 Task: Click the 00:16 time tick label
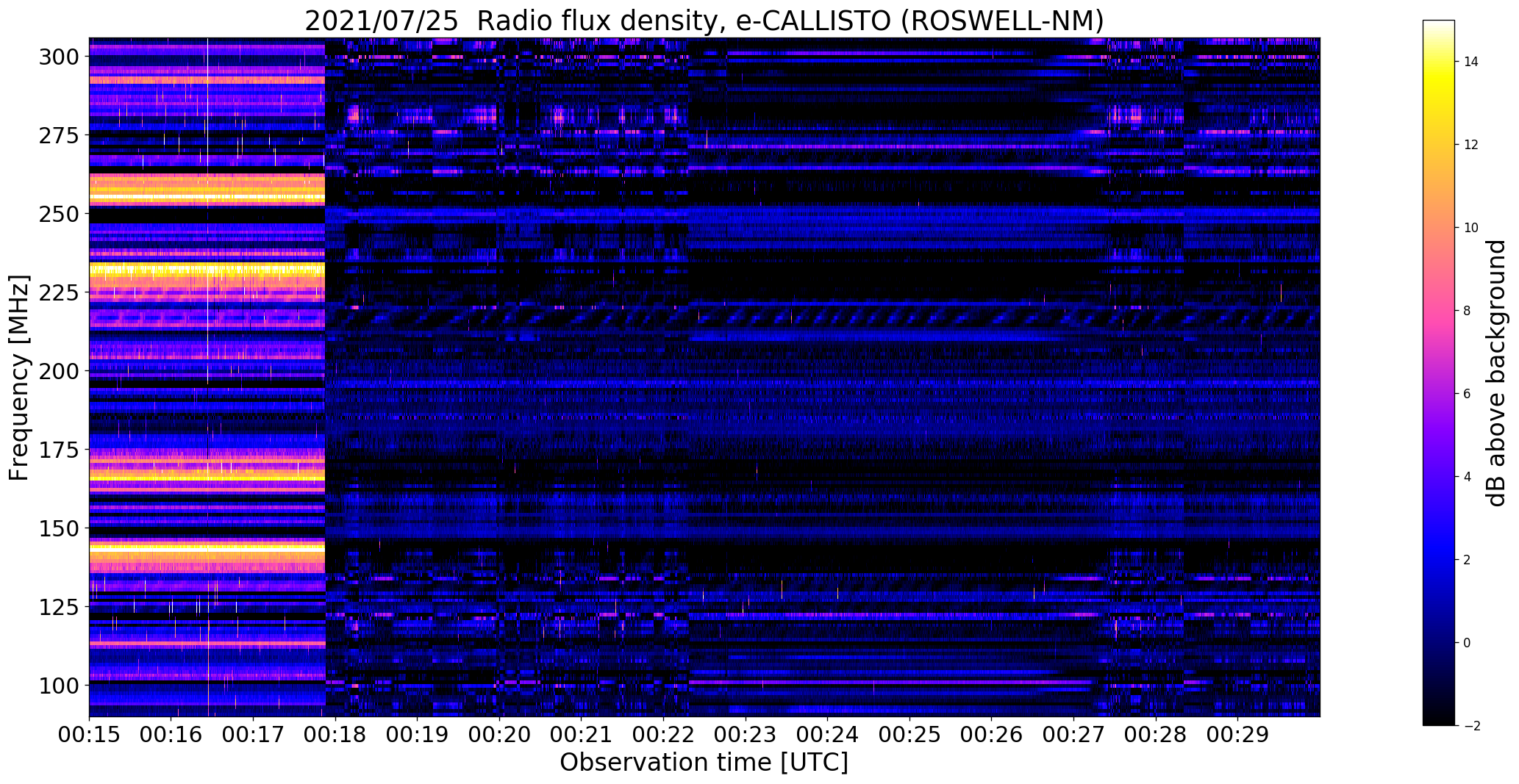(x=171, y=734)
